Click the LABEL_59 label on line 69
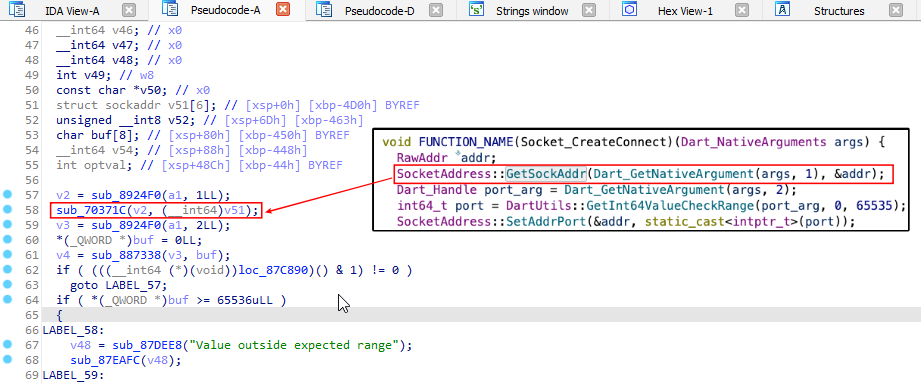 pos(70,375)
